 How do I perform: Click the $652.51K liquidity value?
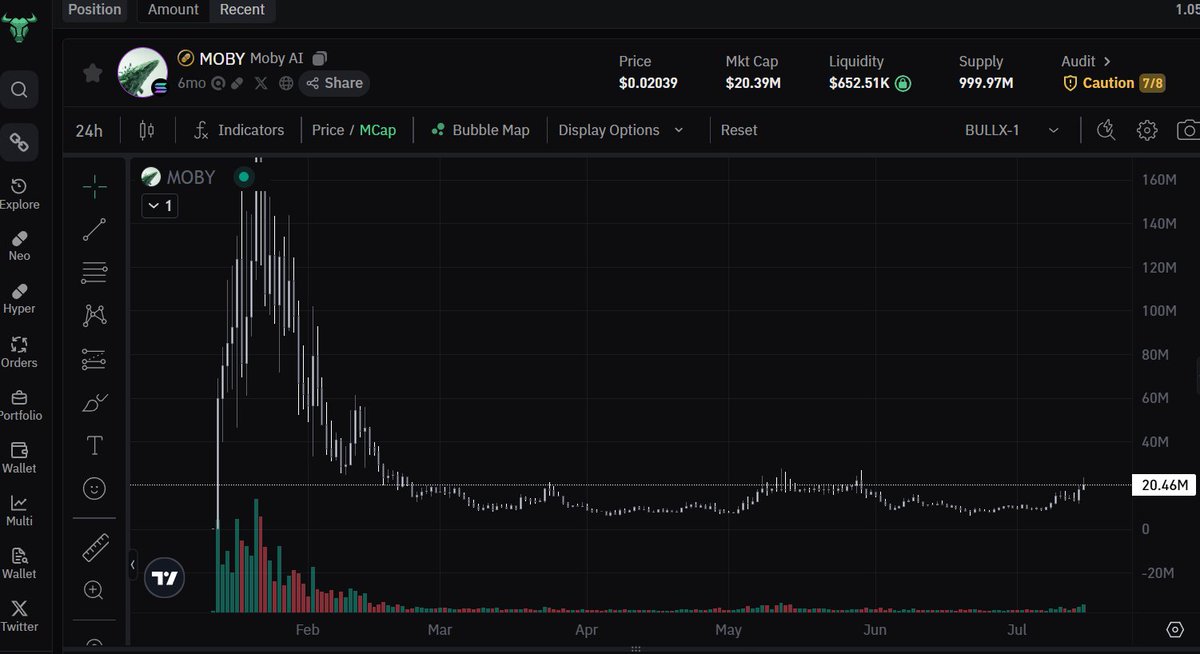click(859, 83)
